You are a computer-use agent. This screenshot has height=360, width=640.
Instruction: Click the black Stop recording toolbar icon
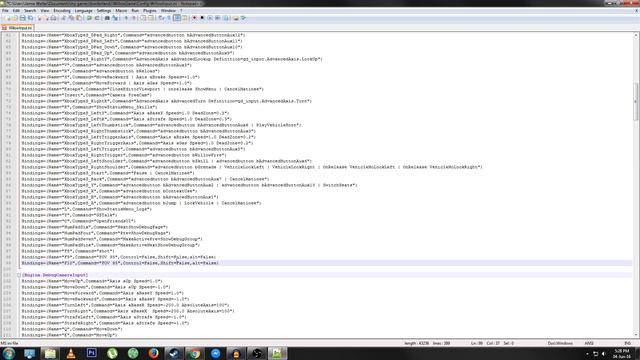[202, 18]
